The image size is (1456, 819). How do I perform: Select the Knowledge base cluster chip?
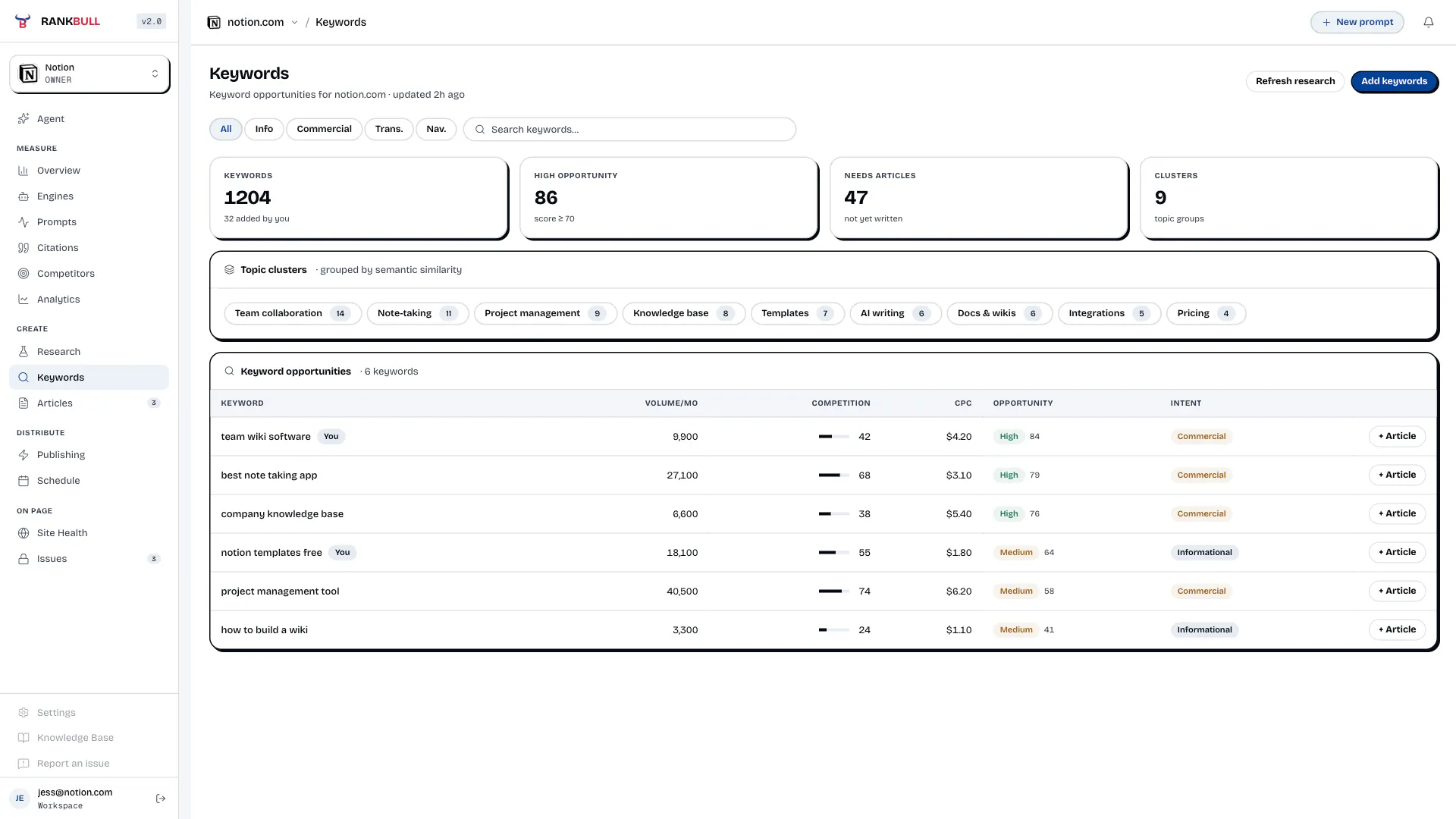684,313
